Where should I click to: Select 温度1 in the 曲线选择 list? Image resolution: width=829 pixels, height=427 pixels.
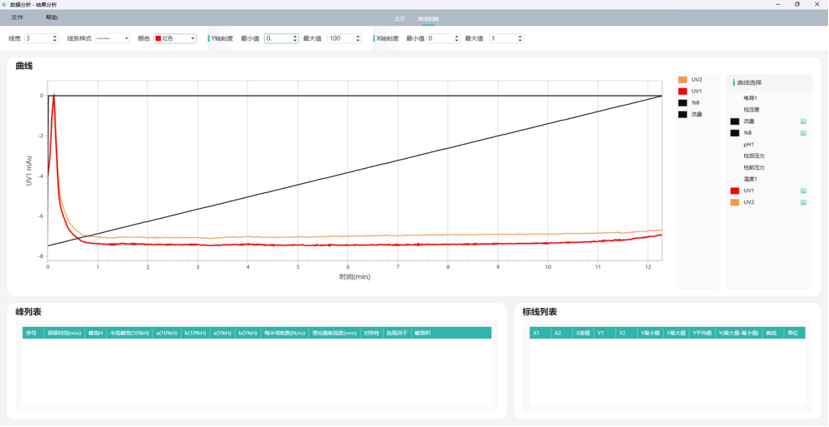click(x=750, y=179)
